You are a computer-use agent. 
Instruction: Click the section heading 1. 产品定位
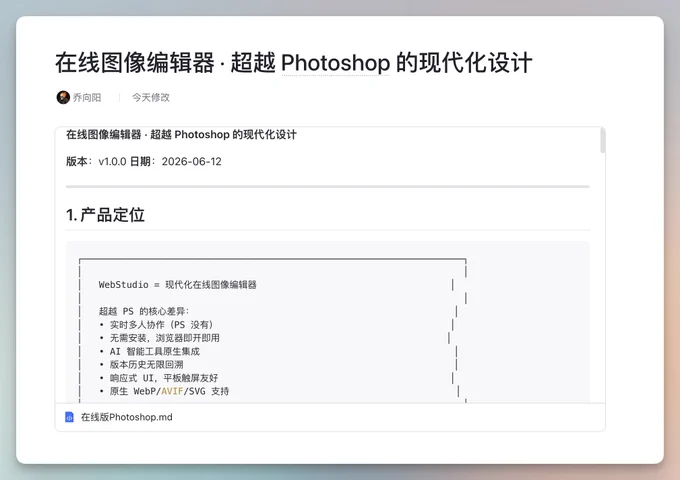(x=105, y=215)
